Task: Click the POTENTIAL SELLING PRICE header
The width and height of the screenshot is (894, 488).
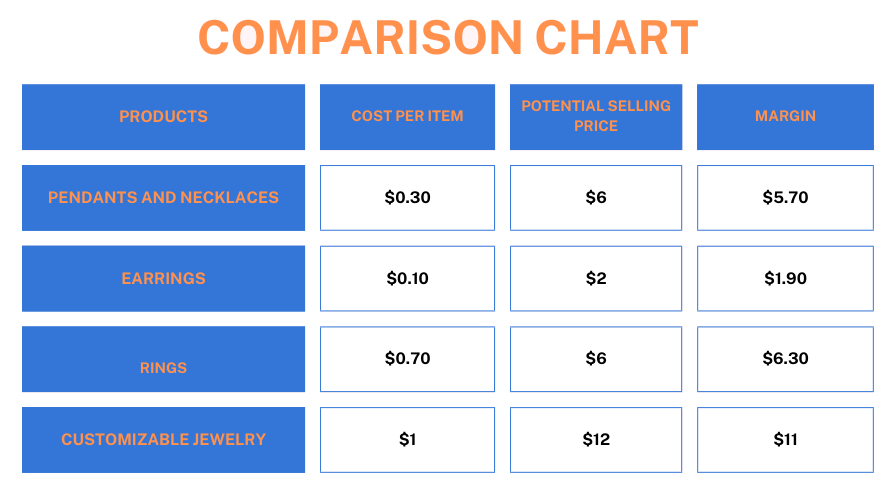Action: (596, 117)
